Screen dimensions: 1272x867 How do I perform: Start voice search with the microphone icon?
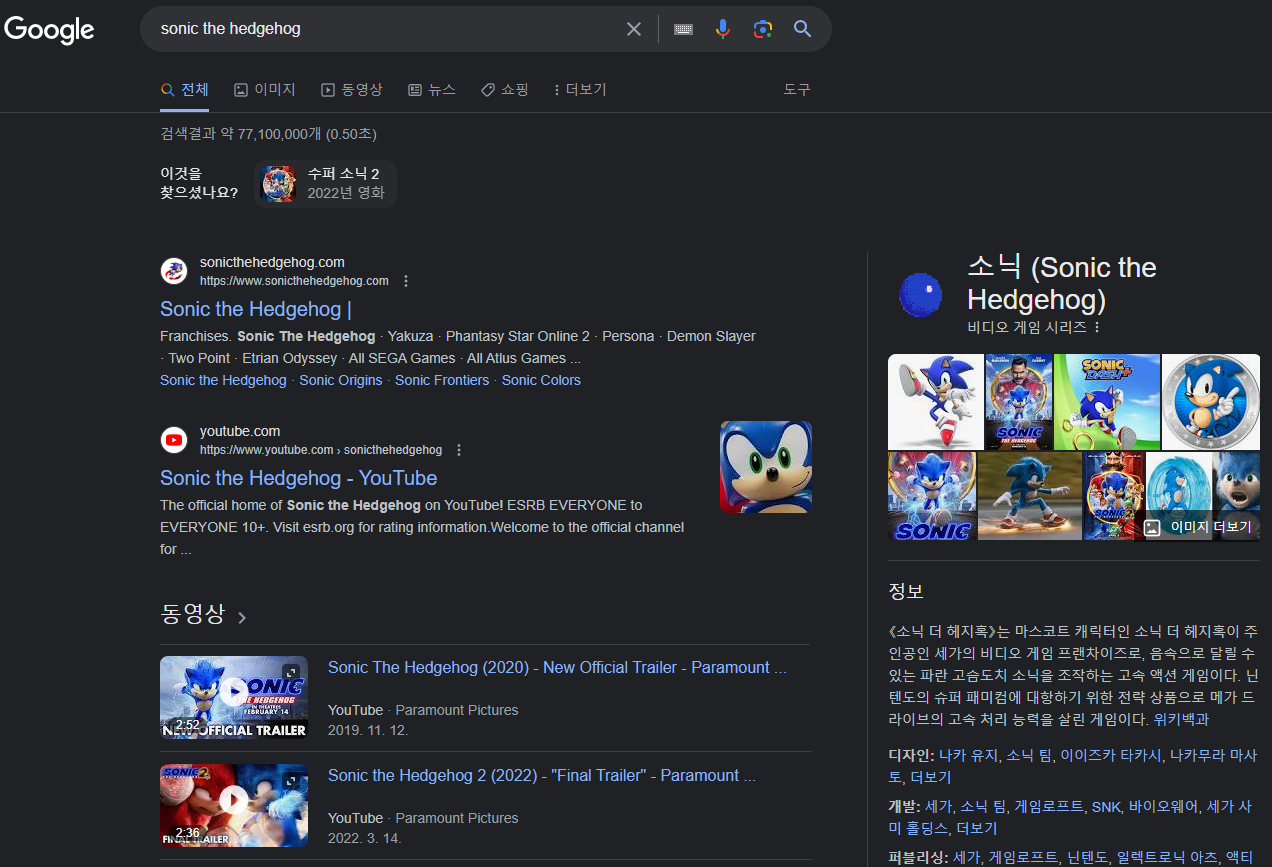click(x=723, y=29)
